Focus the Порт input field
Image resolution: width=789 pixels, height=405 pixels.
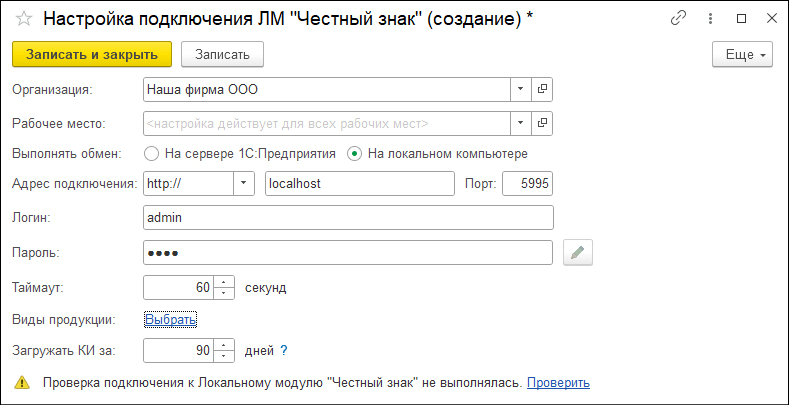(x=527, y=184)
